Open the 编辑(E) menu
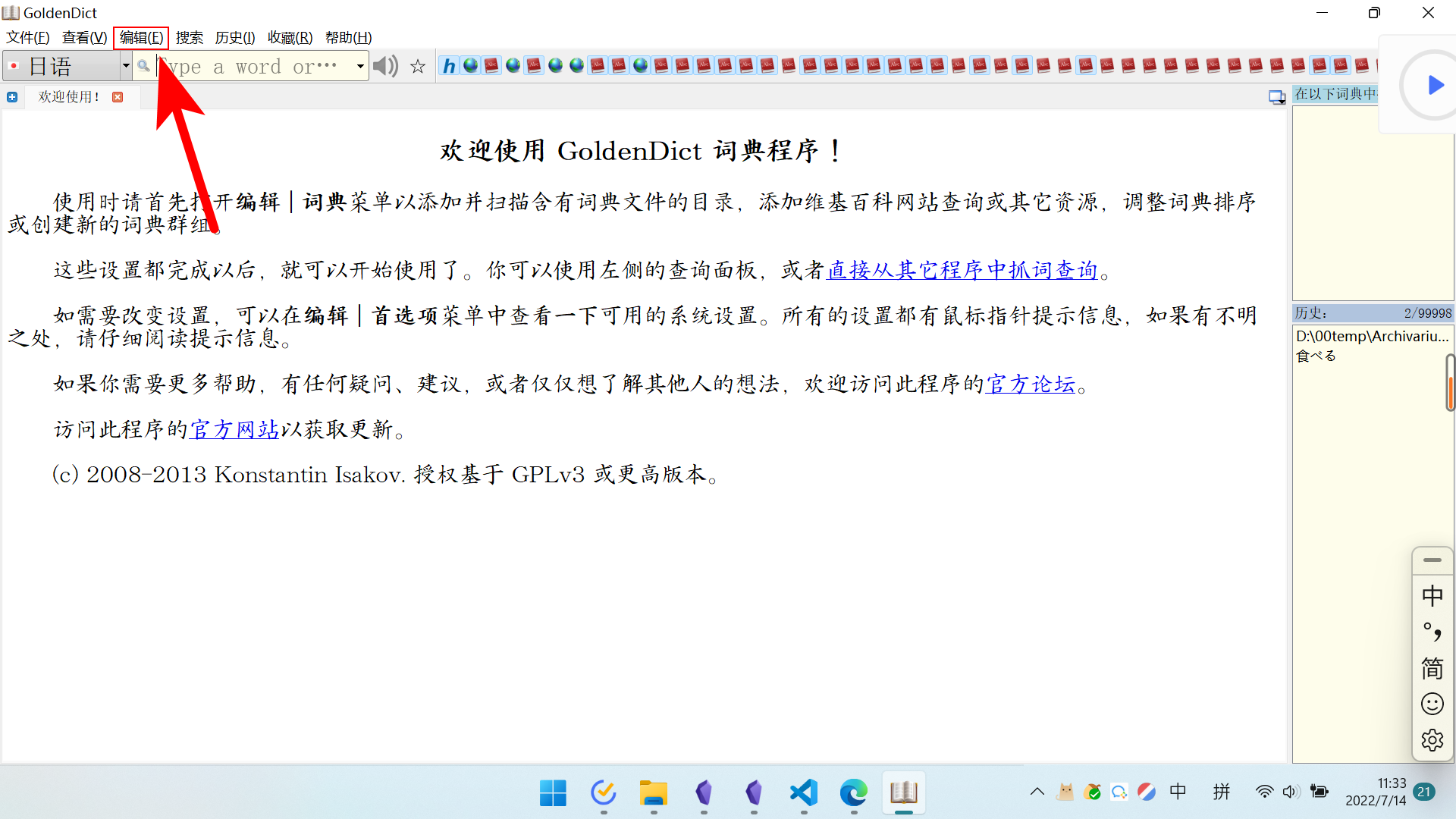Viewport: 1456px width, 819px height. point(141,38)
